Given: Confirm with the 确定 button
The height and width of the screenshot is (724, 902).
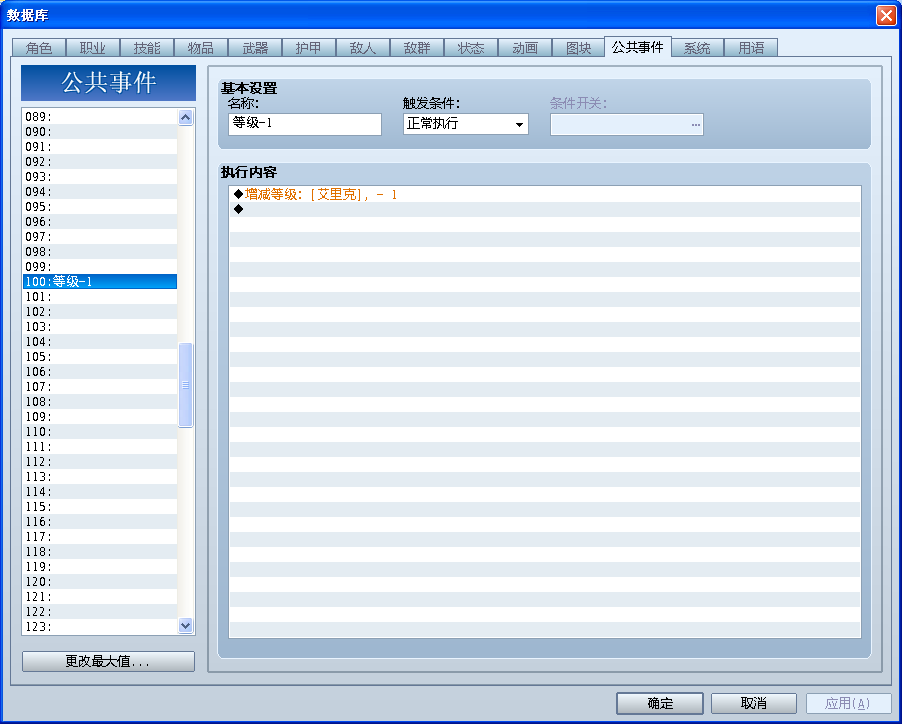Looking at the screenshot, I should (660, 703).
